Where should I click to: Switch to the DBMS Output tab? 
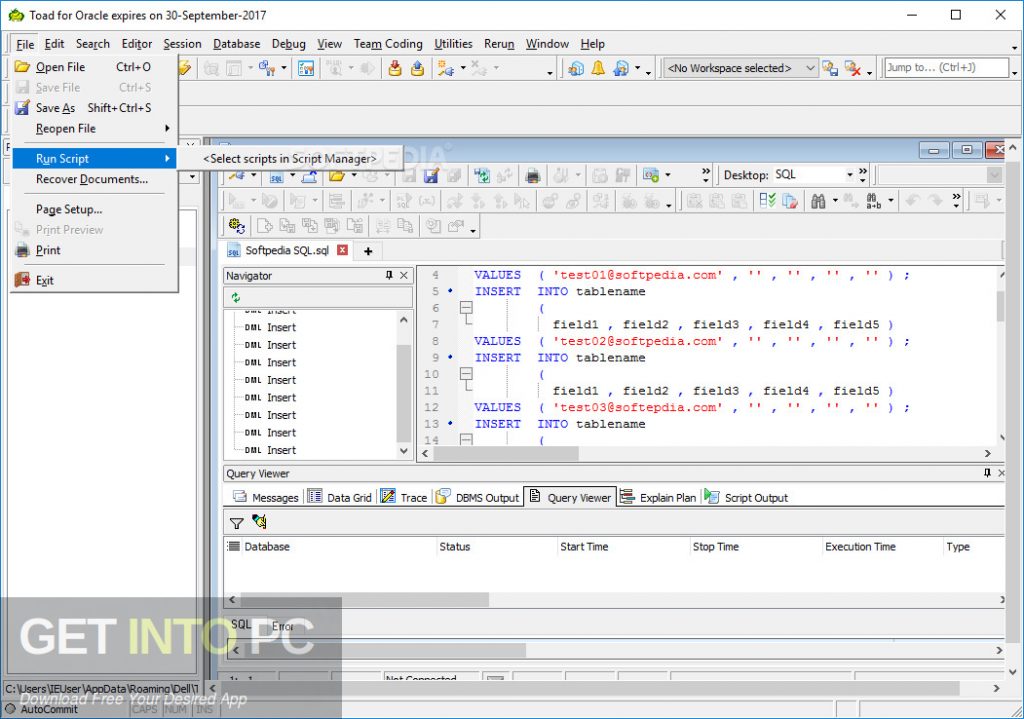[x=477, y=498]
